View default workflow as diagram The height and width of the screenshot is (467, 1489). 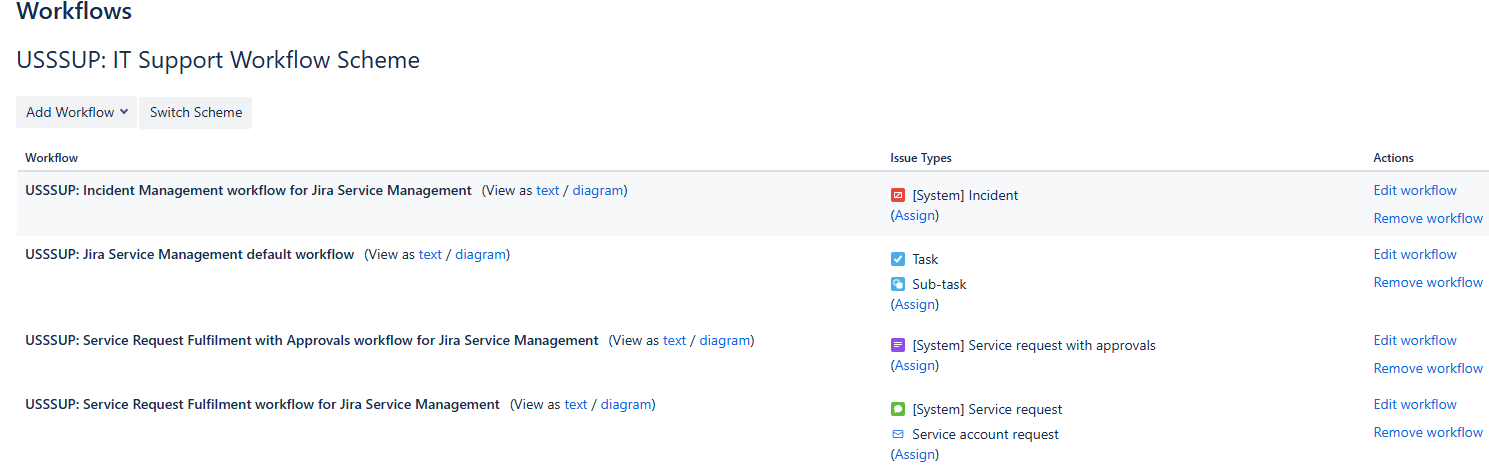pyautogui.click(x=481, y=254)
